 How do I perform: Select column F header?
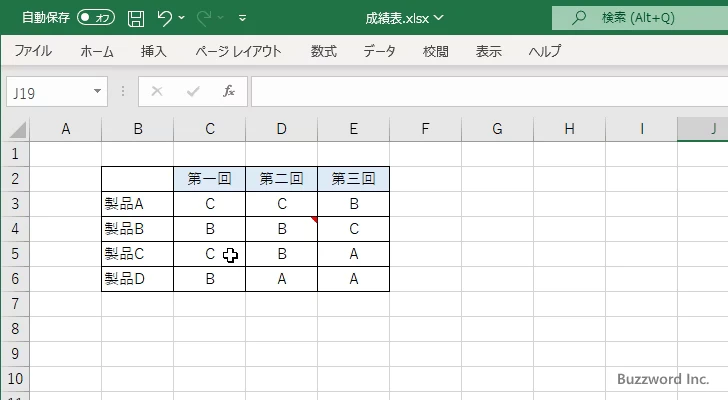[425, 129]
